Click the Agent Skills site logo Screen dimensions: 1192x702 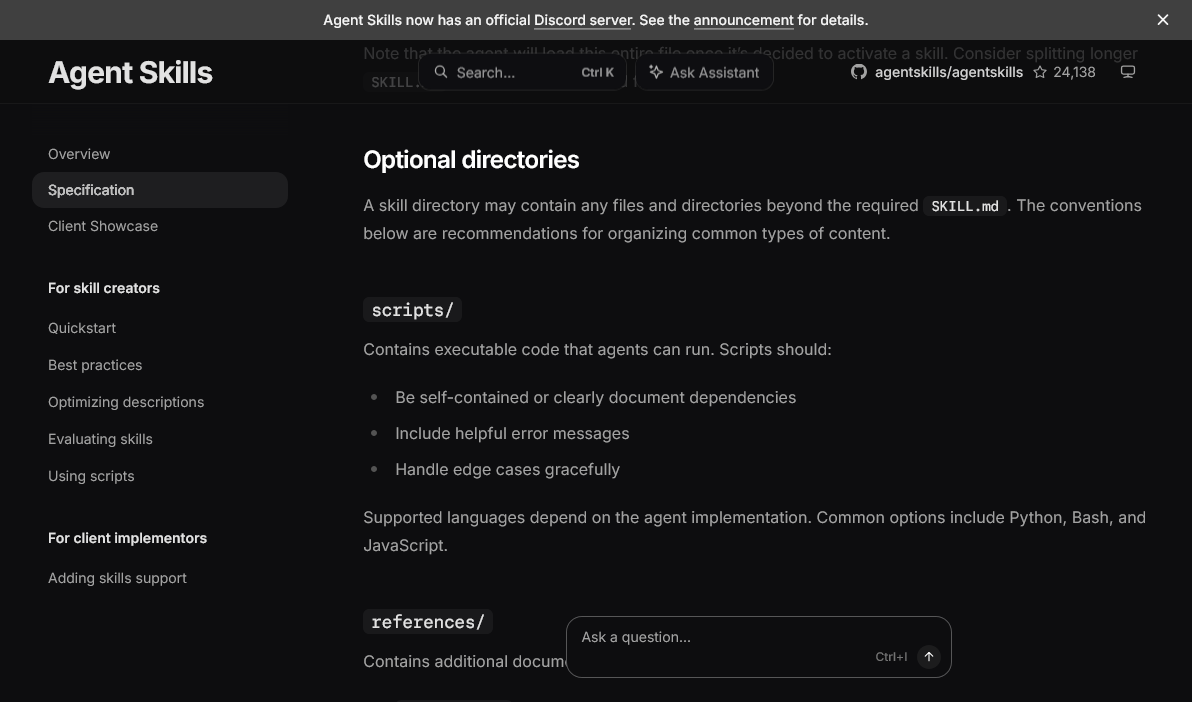130,73
